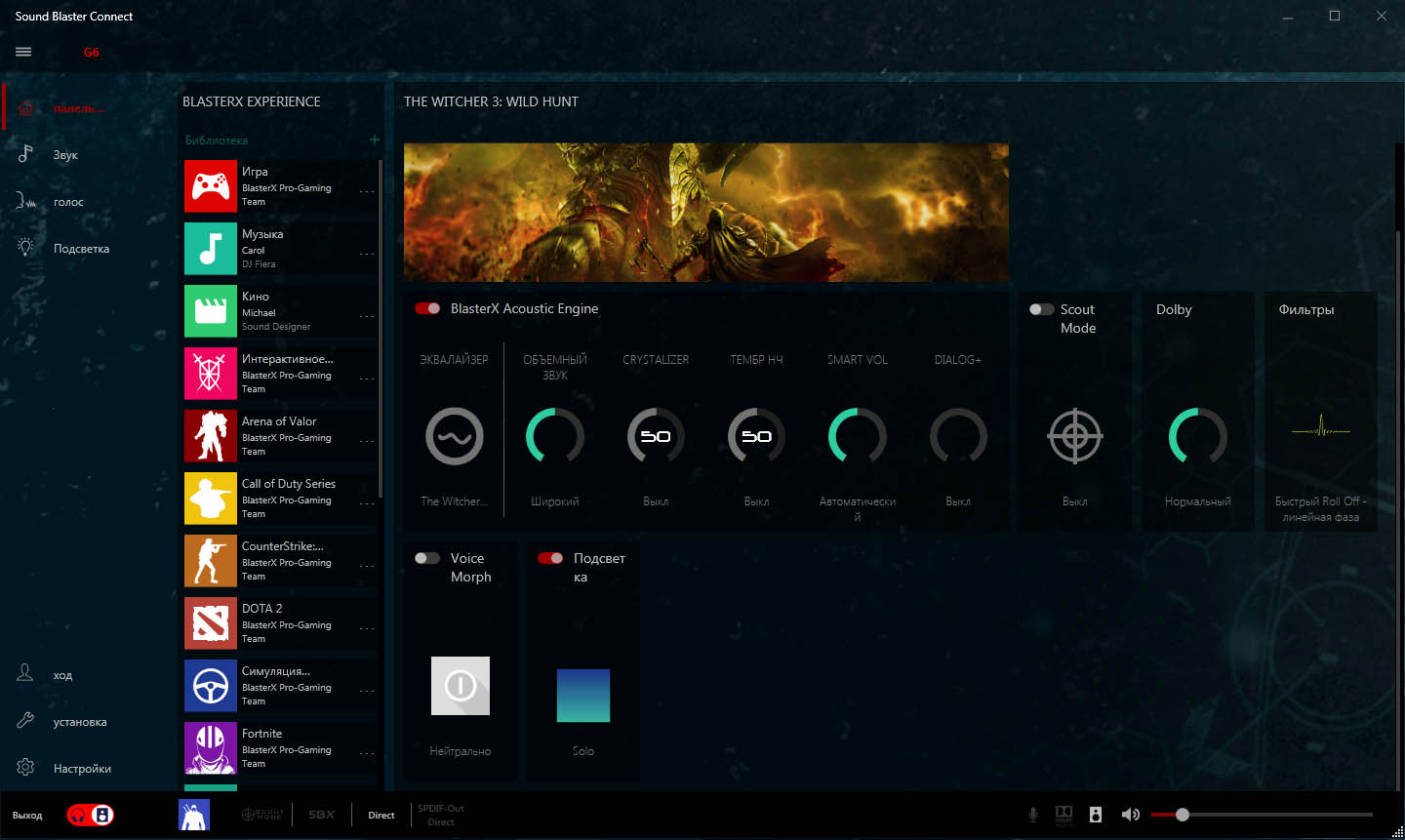Open the Подсветка section in sidebar
Viewport: 1405px width, 840px height.
tap(81, 249)
